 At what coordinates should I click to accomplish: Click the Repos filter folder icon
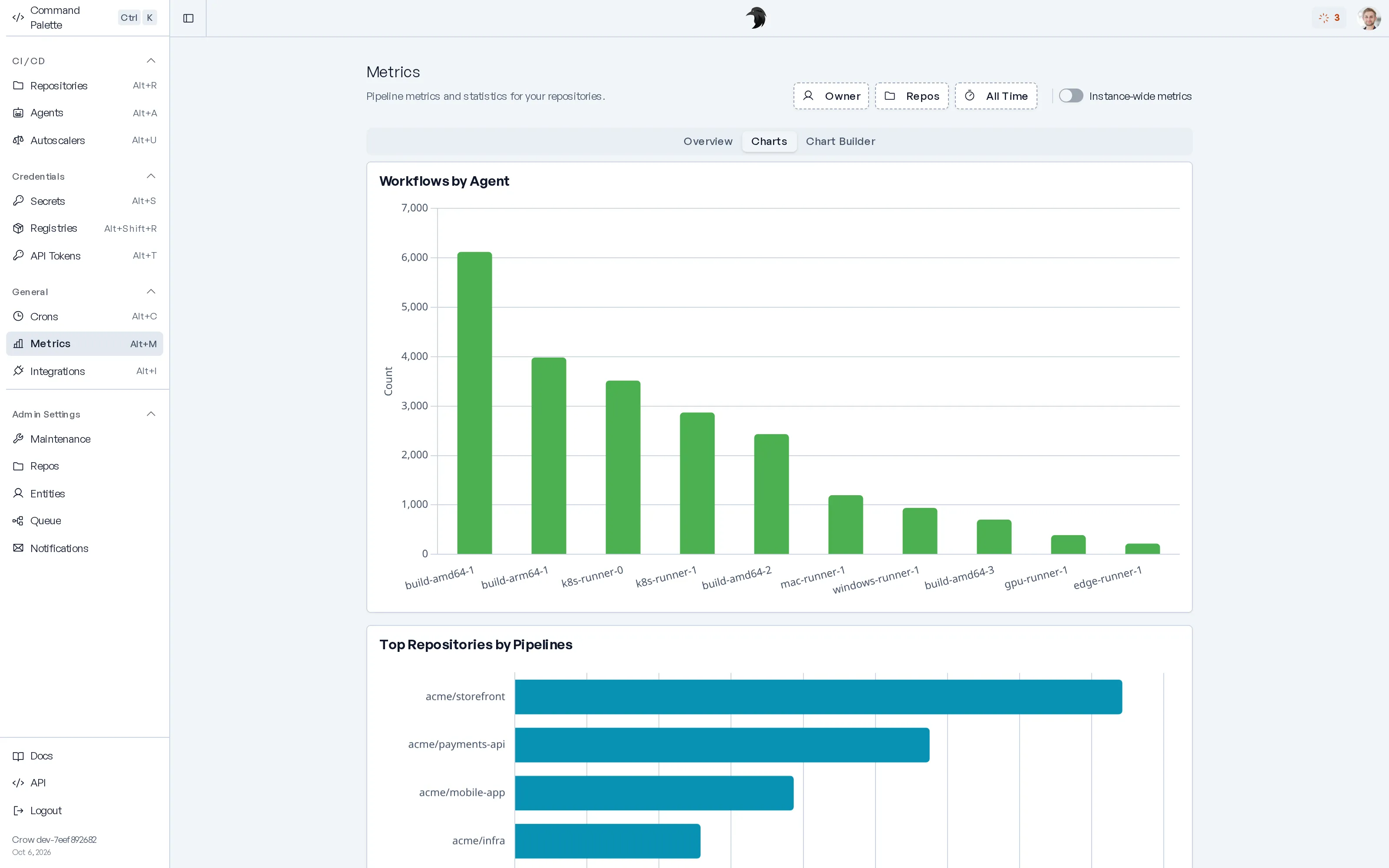click(890, 96)
